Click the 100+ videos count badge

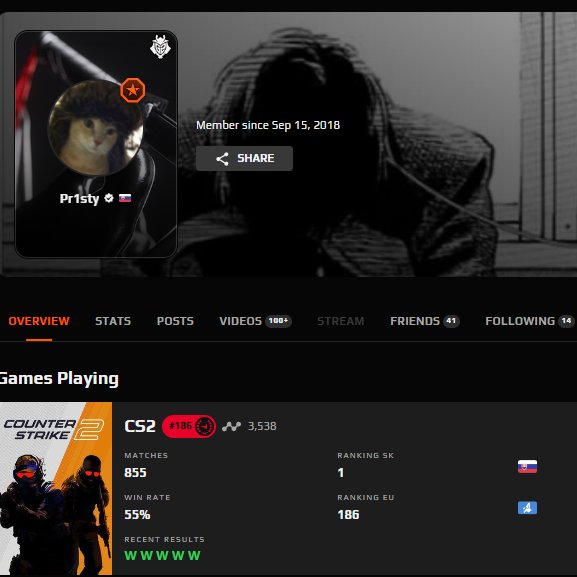point(279,321)
